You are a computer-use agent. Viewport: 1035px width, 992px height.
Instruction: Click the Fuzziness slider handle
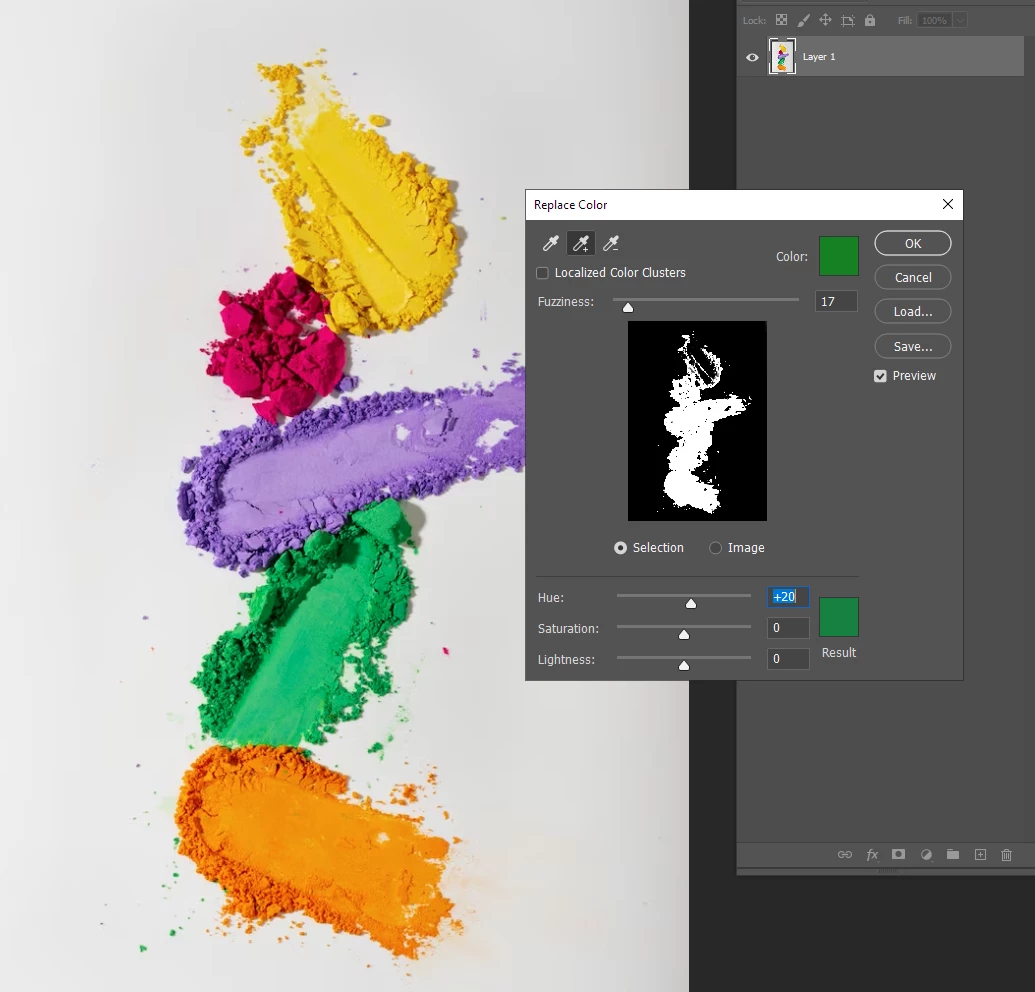628,308
